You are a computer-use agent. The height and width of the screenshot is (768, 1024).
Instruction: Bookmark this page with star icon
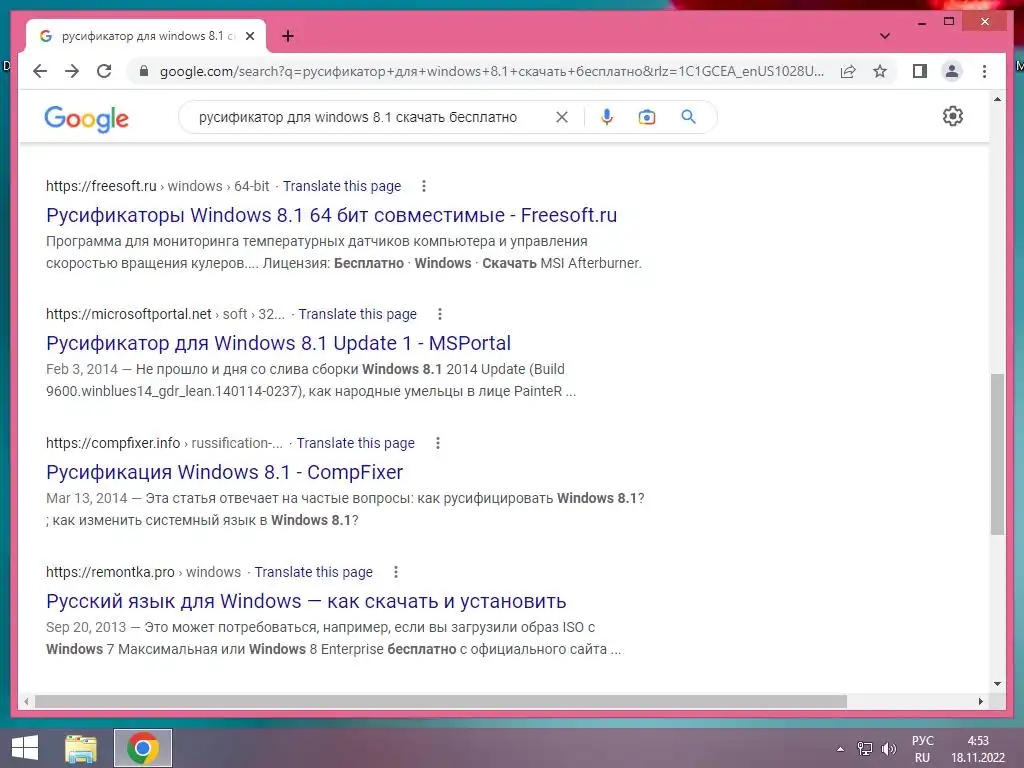coord(880,71)
